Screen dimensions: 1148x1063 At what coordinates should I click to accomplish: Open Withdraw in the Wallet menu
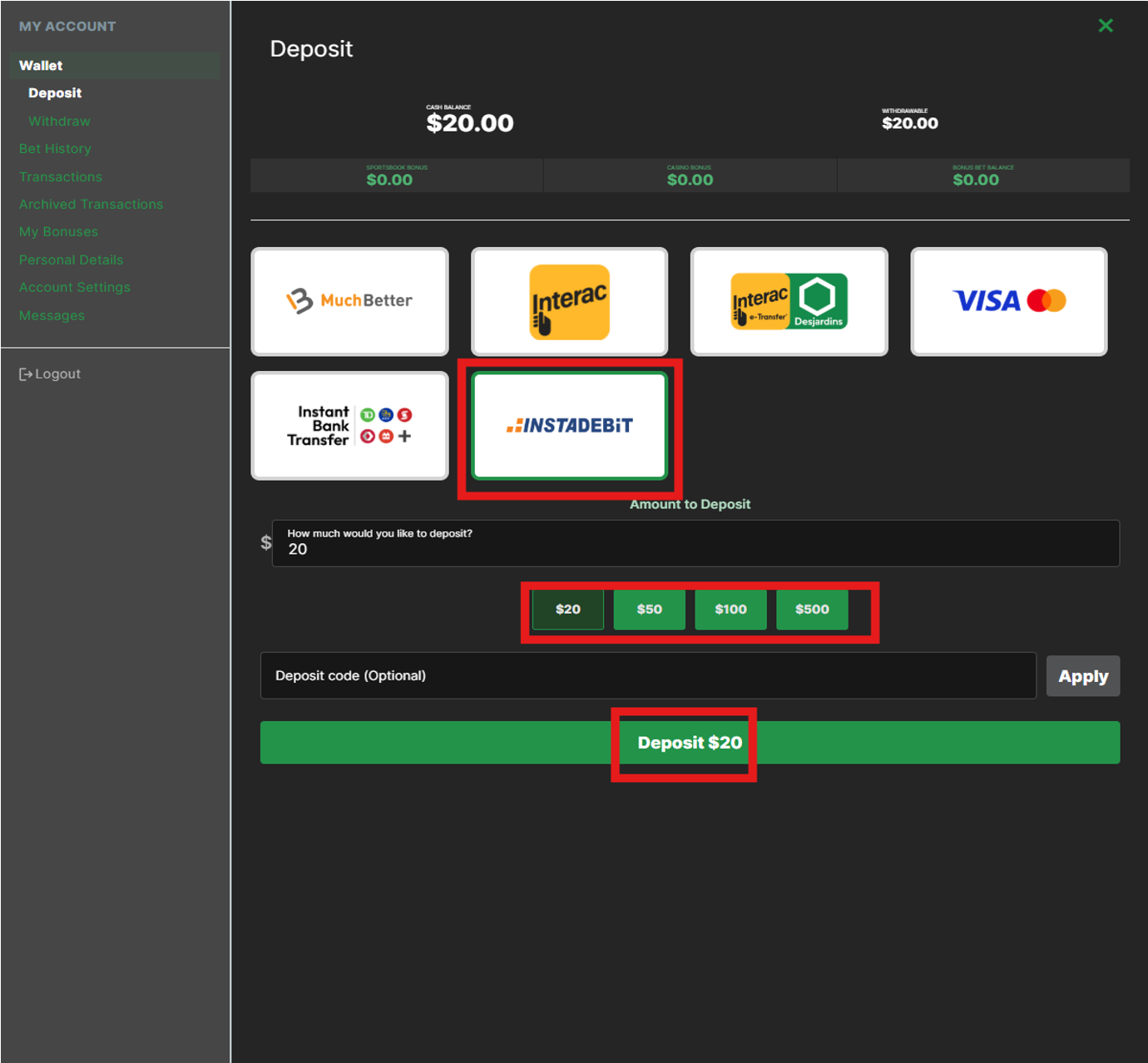pos(59,121)
